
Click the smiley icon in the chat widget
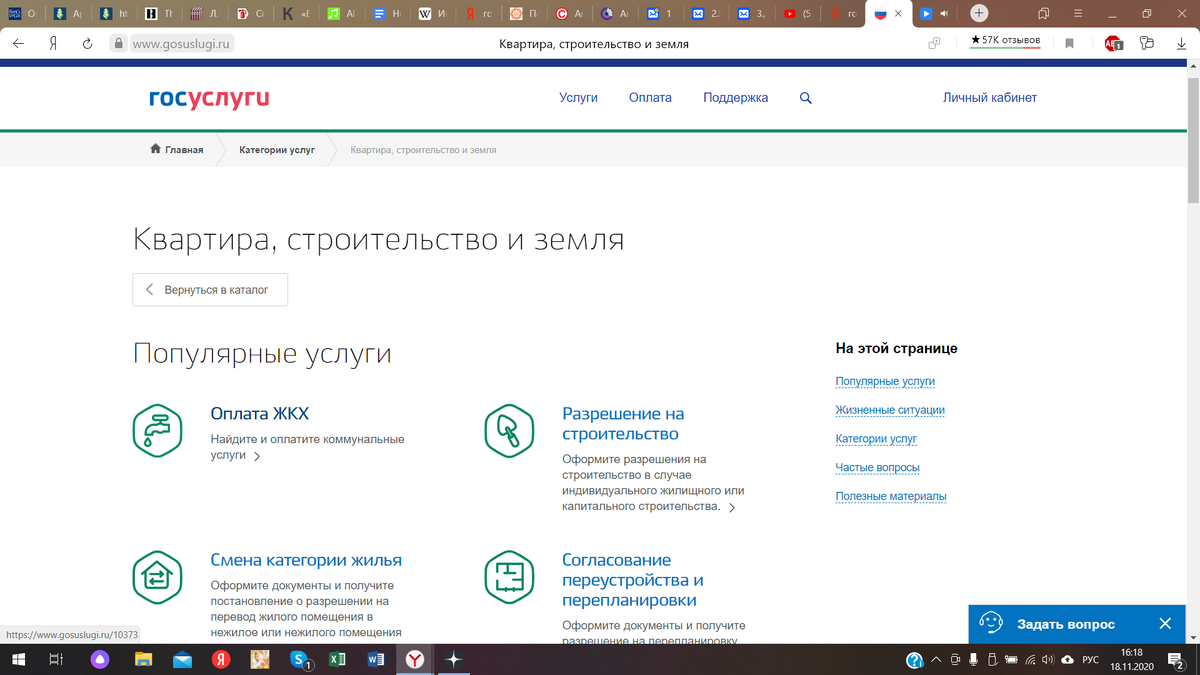click(992, 623)
